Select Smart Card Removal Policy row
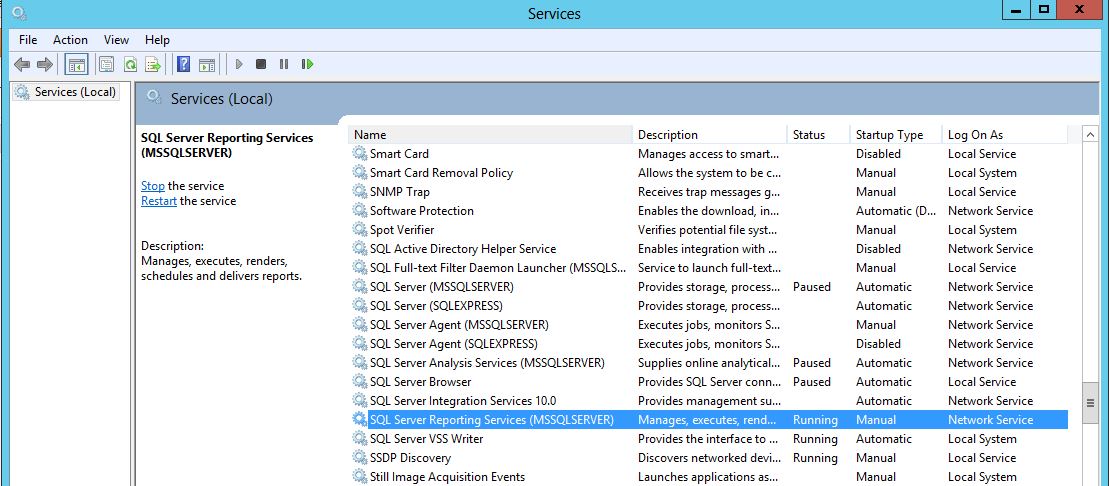 [709, 173]
